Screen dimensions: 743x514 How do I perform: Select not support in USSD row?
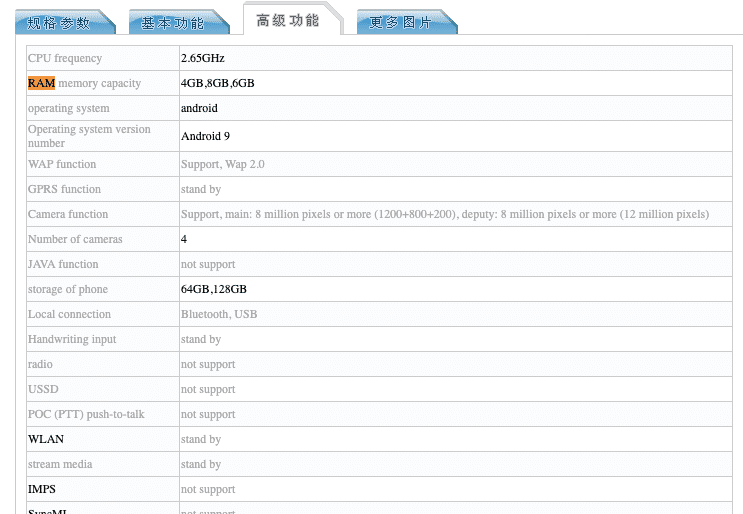coord(208,389)
